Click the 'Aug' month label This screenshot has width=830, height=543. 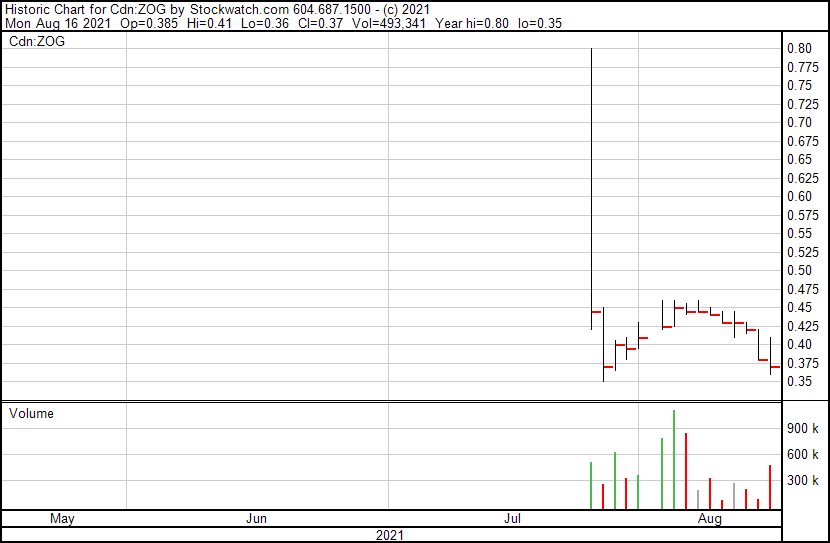(710, 519)
